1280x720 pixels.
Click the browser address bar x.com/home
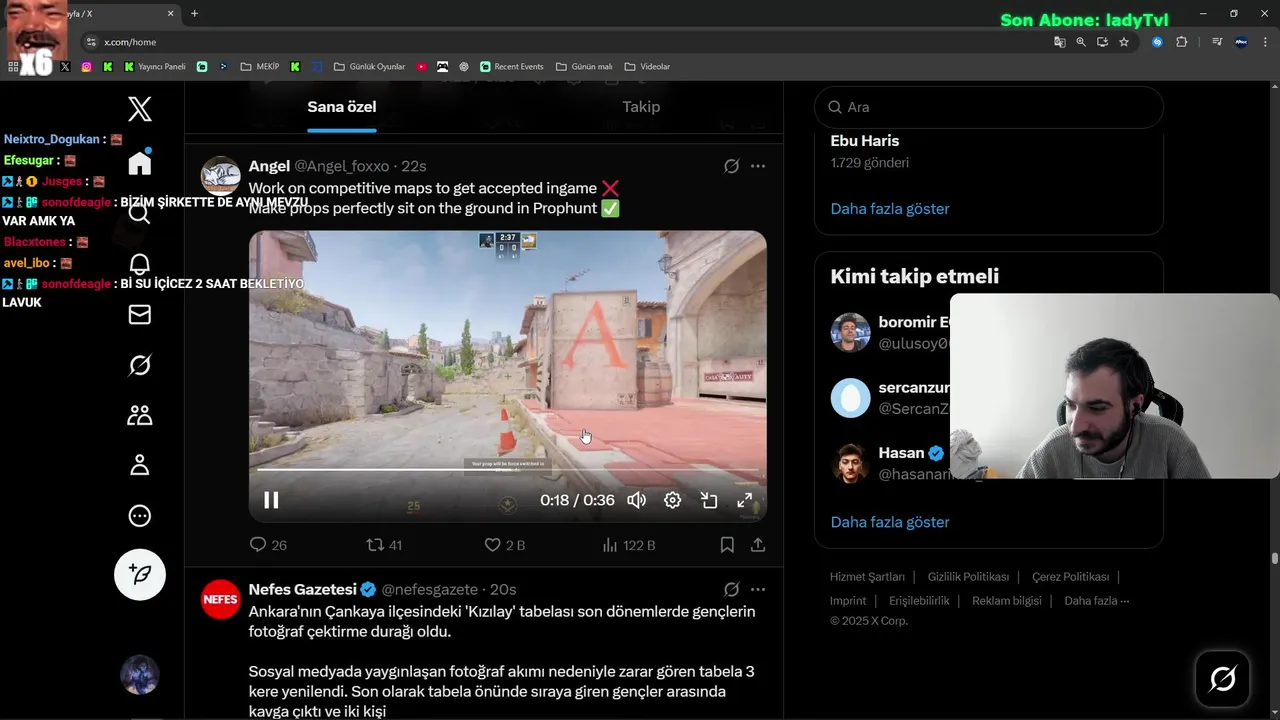click(130, 42)
